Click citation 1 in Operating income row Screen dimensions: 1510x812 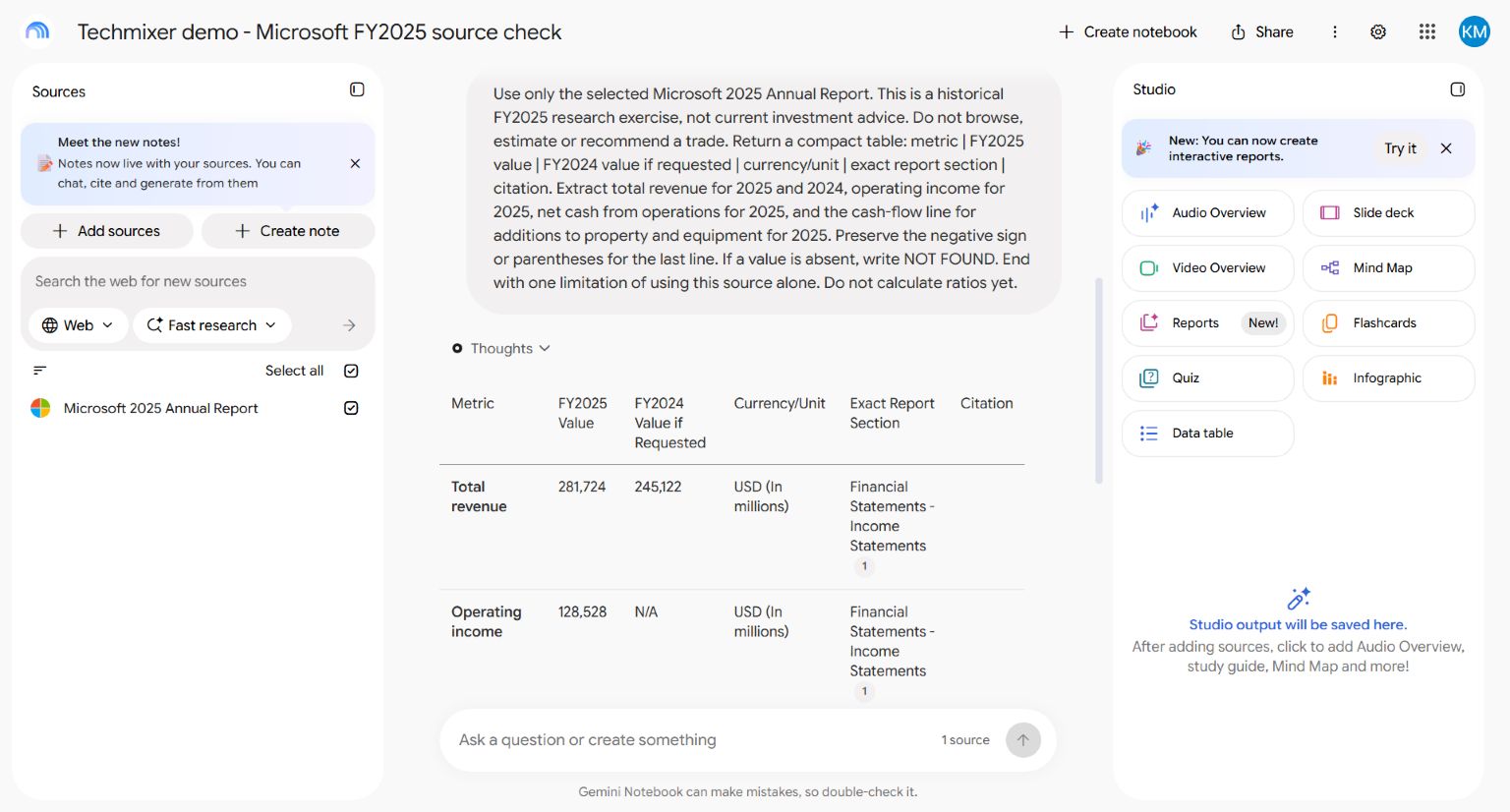click(x=864, y=691)
